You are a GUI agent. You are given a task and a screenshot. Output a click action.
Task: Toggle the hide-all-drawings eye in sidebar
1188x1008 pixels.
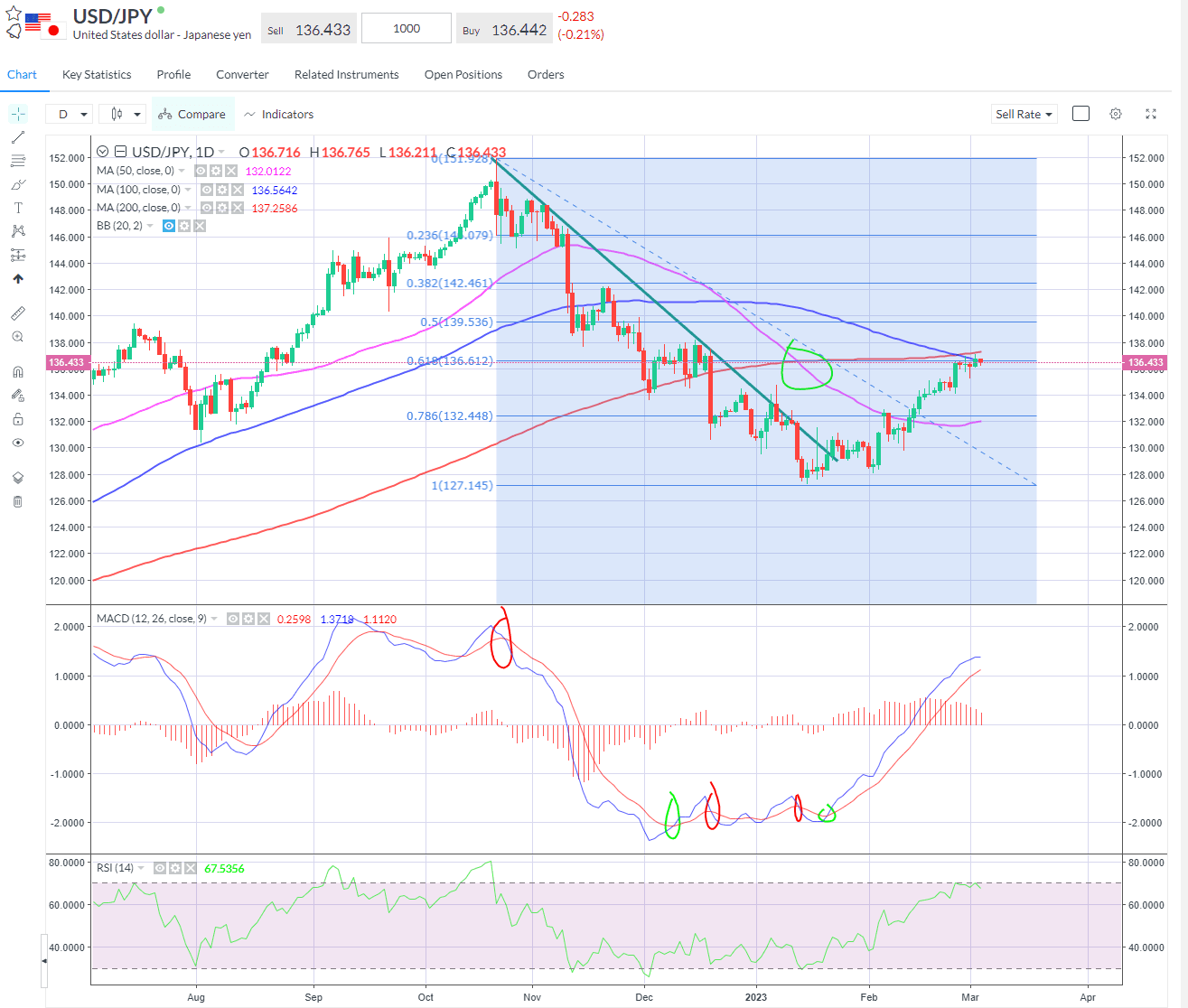pos(18,443)
